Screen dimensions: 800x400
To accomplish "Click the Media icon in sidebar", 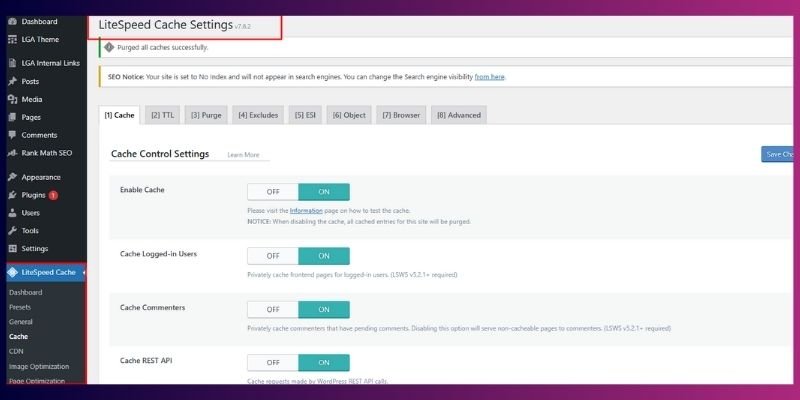I will [13, 99].
